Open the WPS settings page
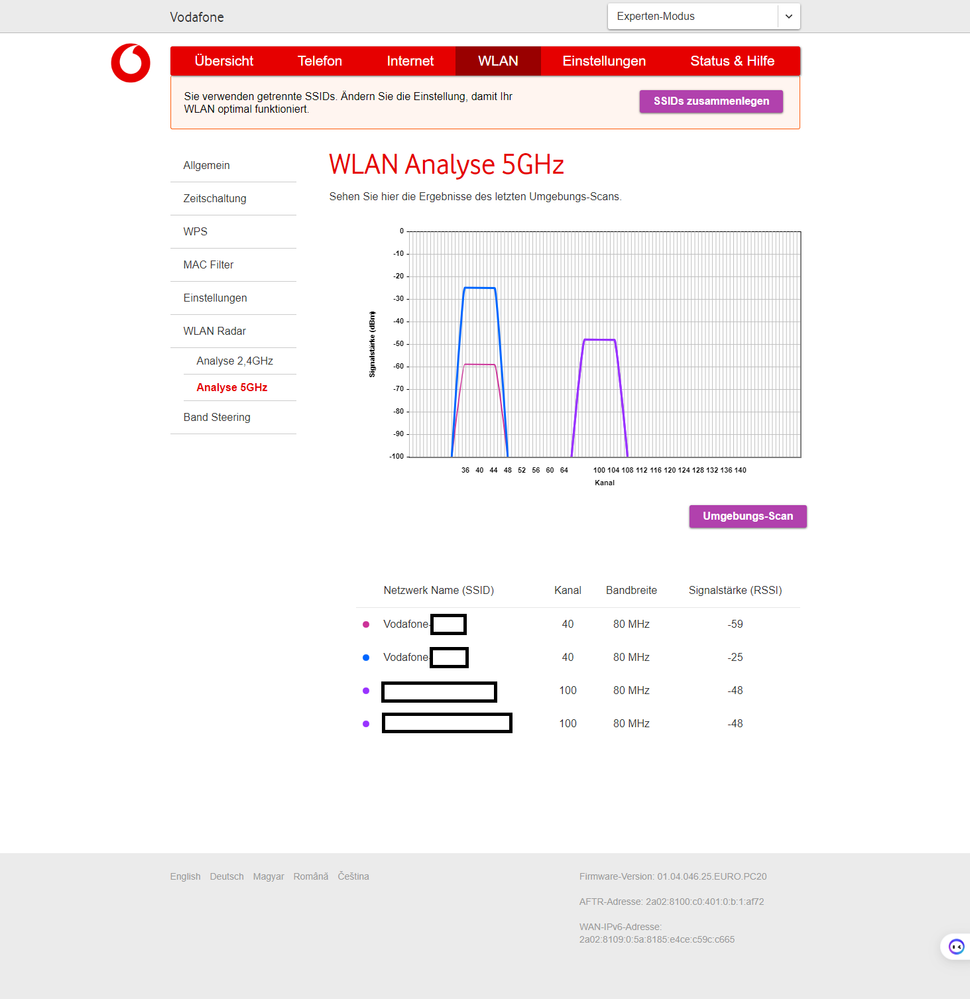Screen dimensions: 970x999 195,231
